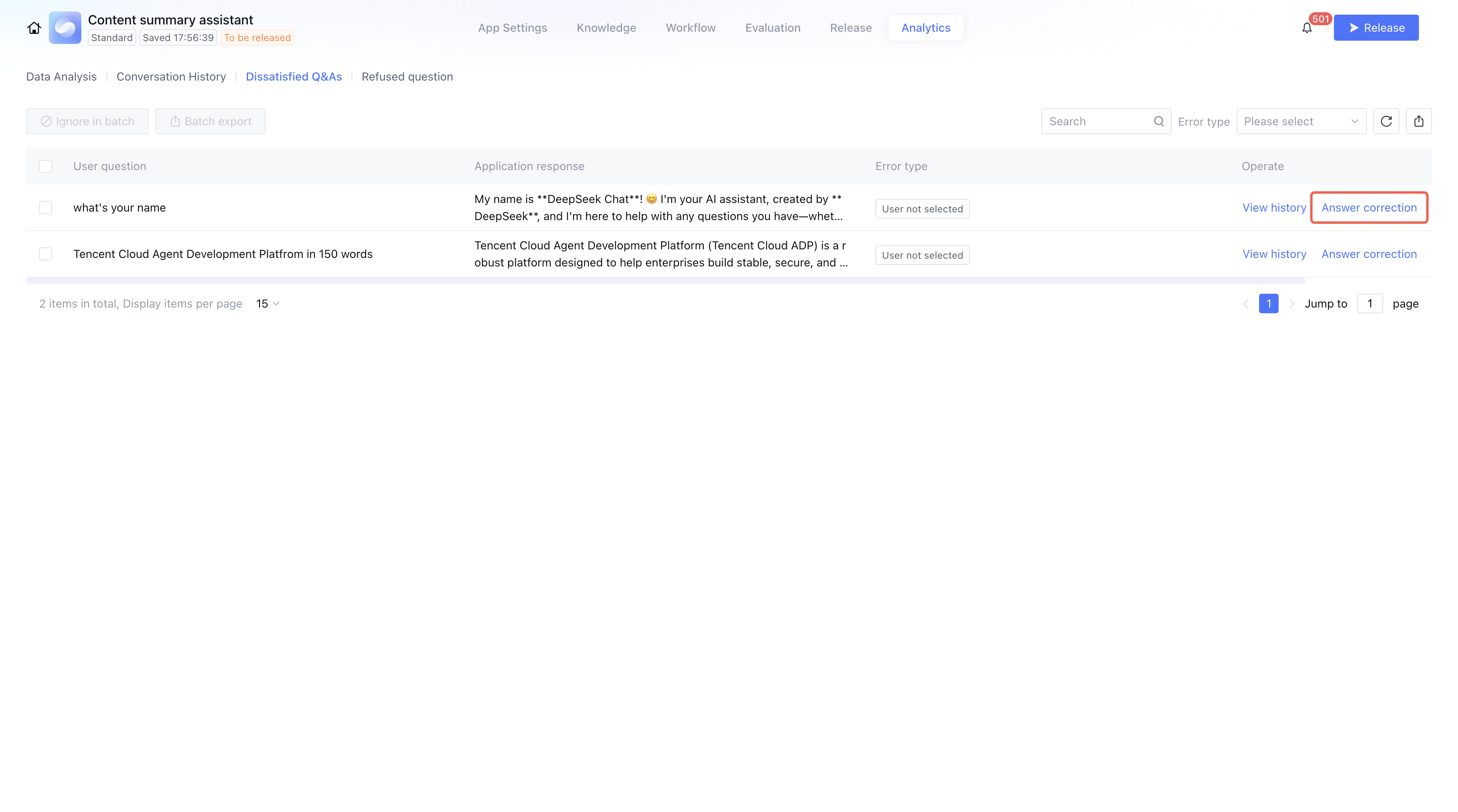Click Answer correction for Tencent Cloud row
The width and height of the screenshot is (1458, 812).
[x=1369, y=254]
